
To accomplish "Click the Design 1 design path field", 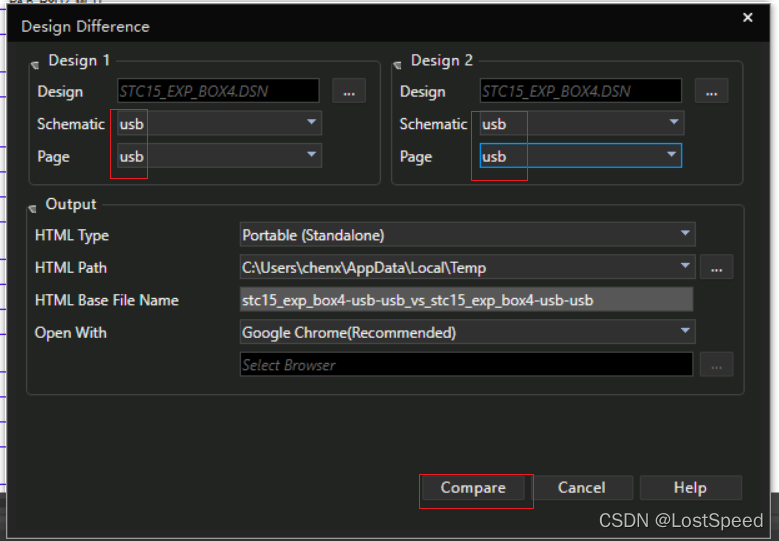I will point(218,91).
